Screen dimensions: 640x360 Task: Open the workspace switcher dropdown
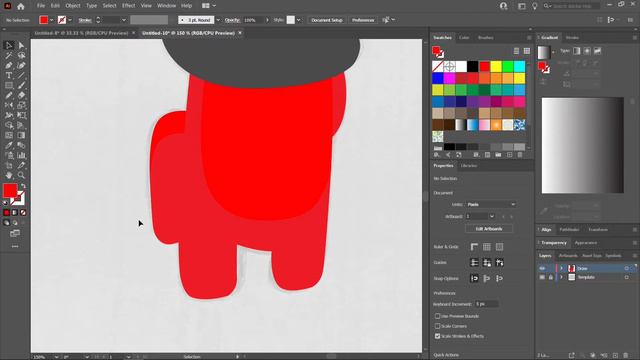[x=209, y=6]
